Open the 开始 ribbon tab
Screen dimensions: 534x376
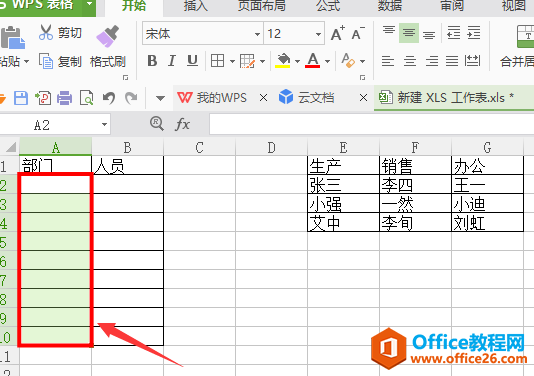point(134,6)
